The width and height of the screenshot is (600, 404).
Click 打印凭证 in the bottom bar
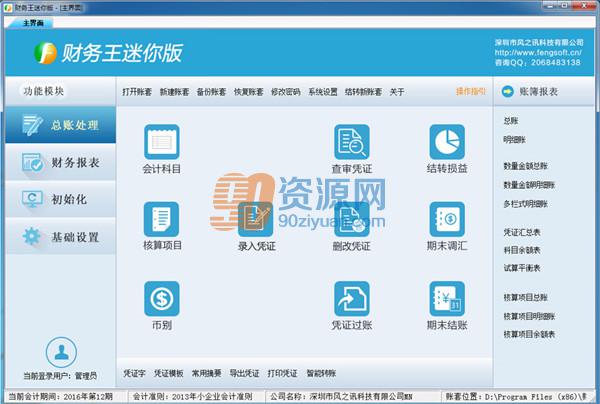282,373
